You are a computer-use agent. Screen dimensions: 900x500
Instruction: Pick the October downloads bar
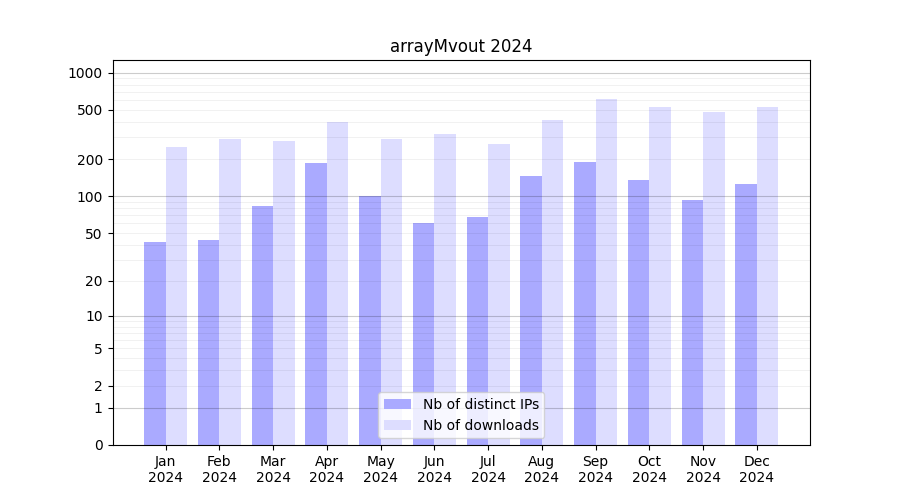660,276
